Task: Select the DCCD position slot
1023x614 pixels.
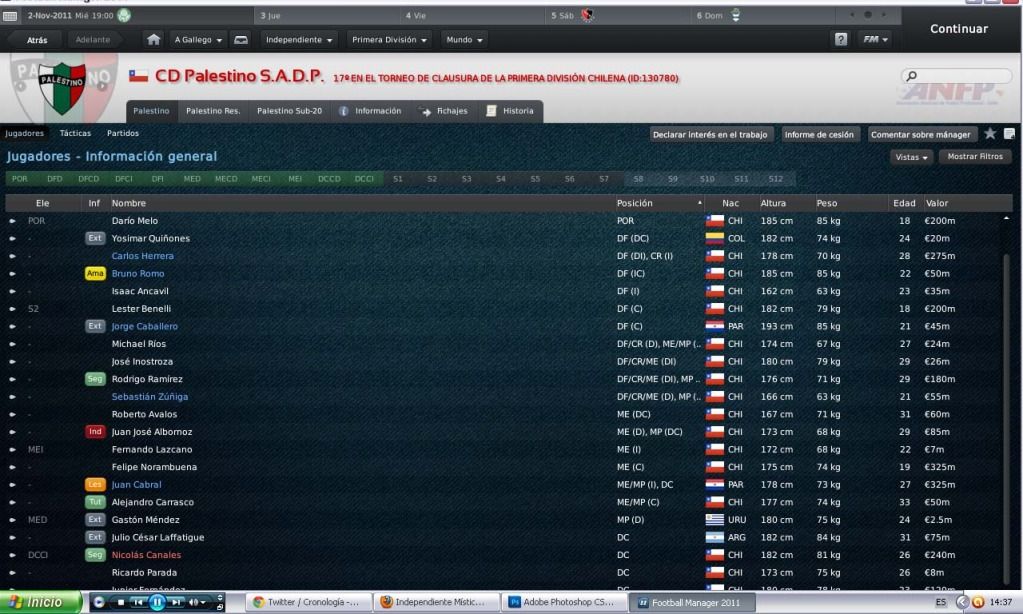Action: [329, 179]
